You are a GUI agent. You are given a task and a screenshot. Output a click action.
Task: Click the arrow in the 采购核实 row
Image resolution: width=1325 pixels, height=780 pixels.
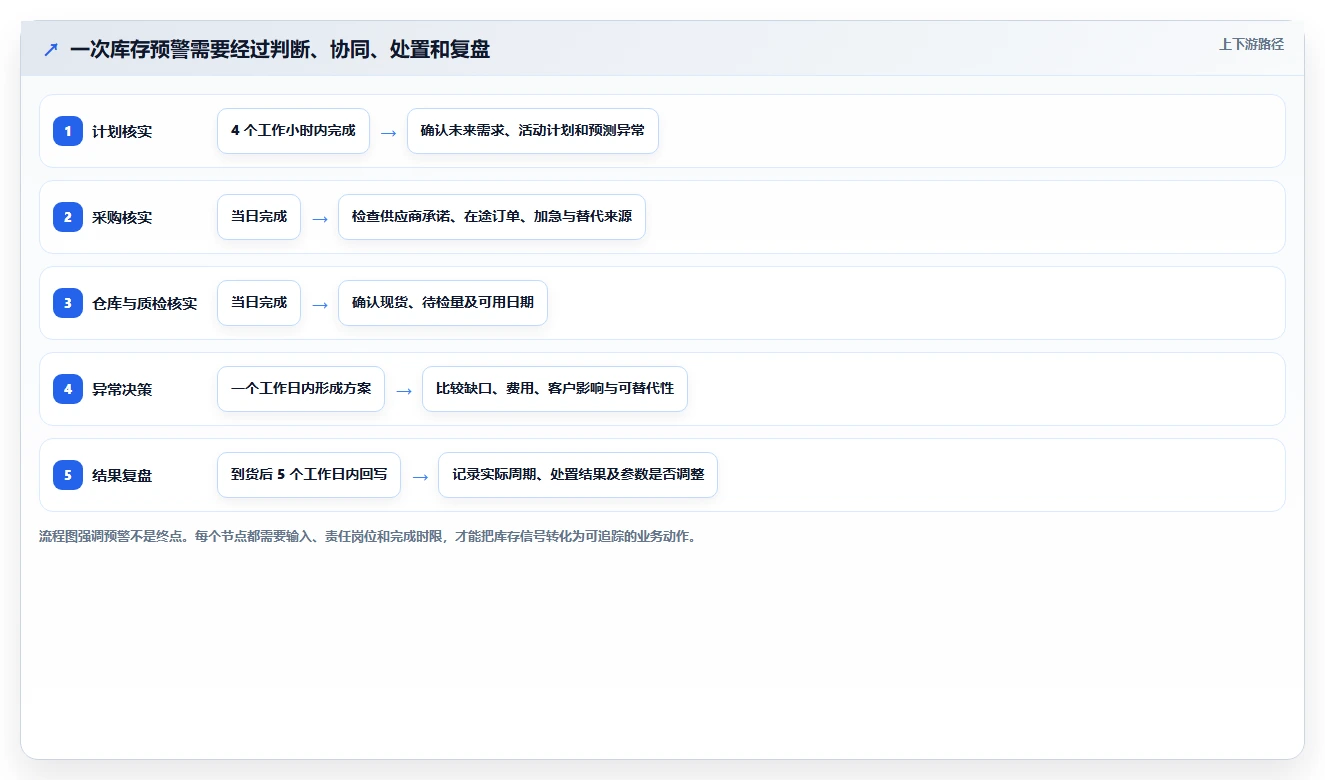[320, 218]
